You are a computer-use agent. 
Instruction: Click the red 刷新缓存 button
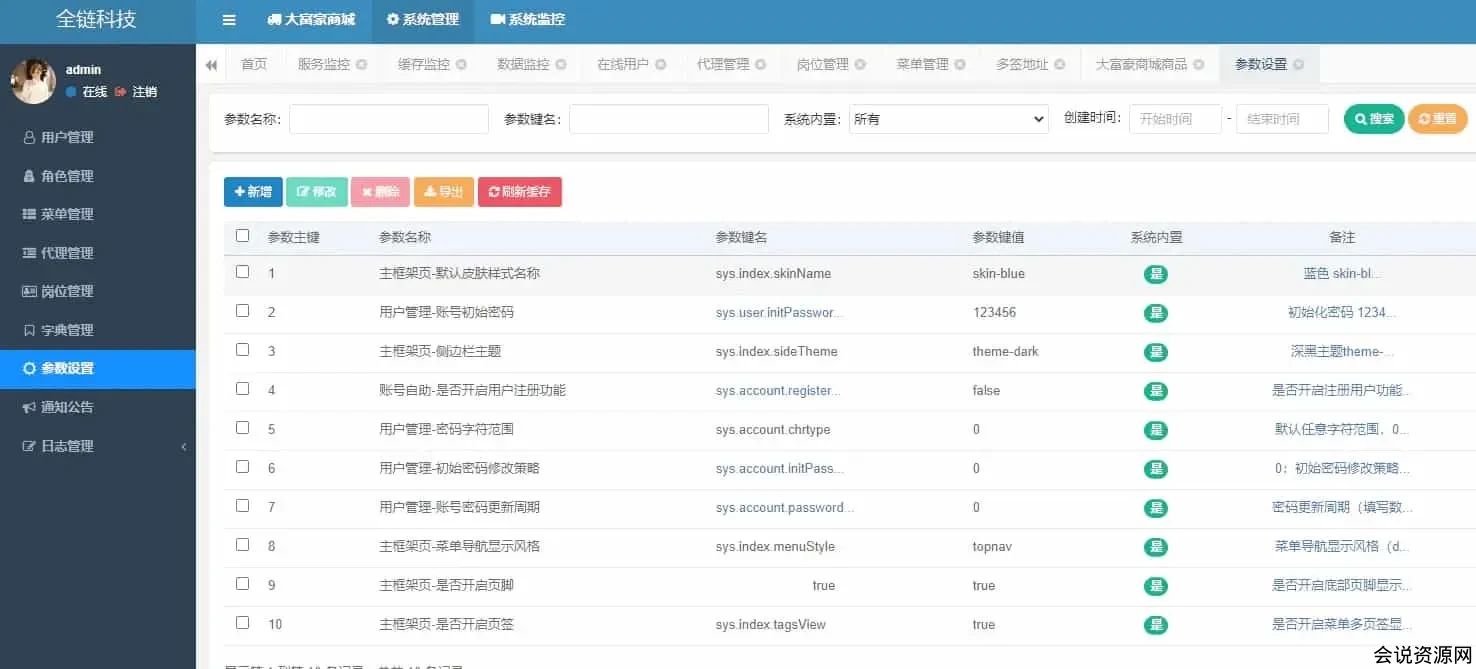520,192
